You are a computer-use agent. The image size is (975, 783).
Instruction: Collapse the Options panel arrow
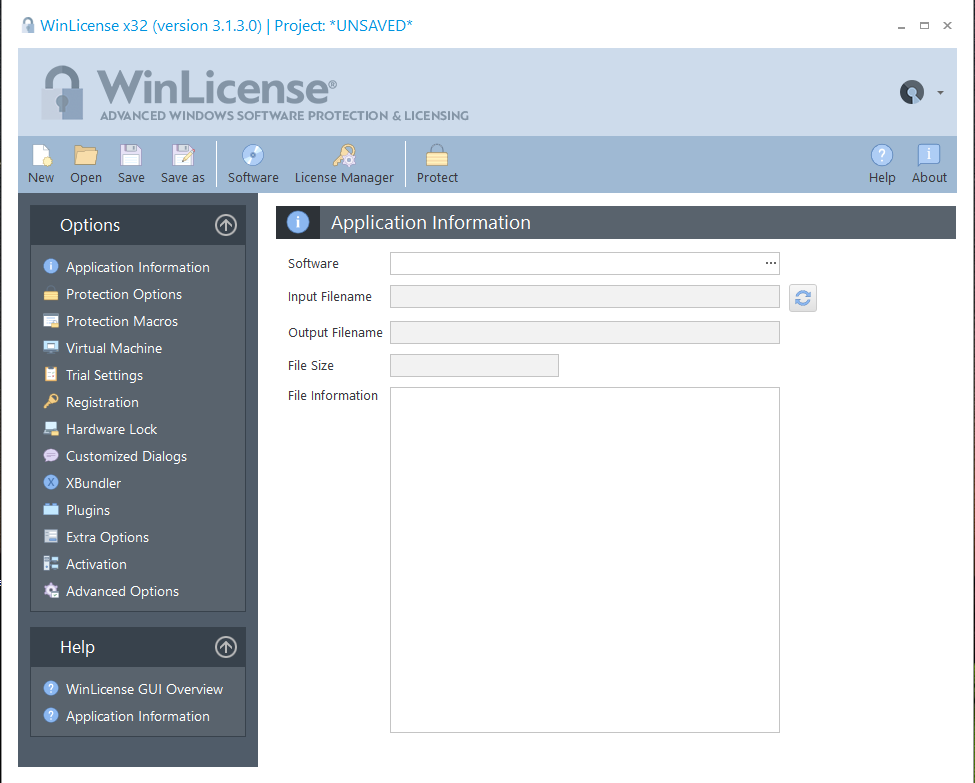click(226, 225)
